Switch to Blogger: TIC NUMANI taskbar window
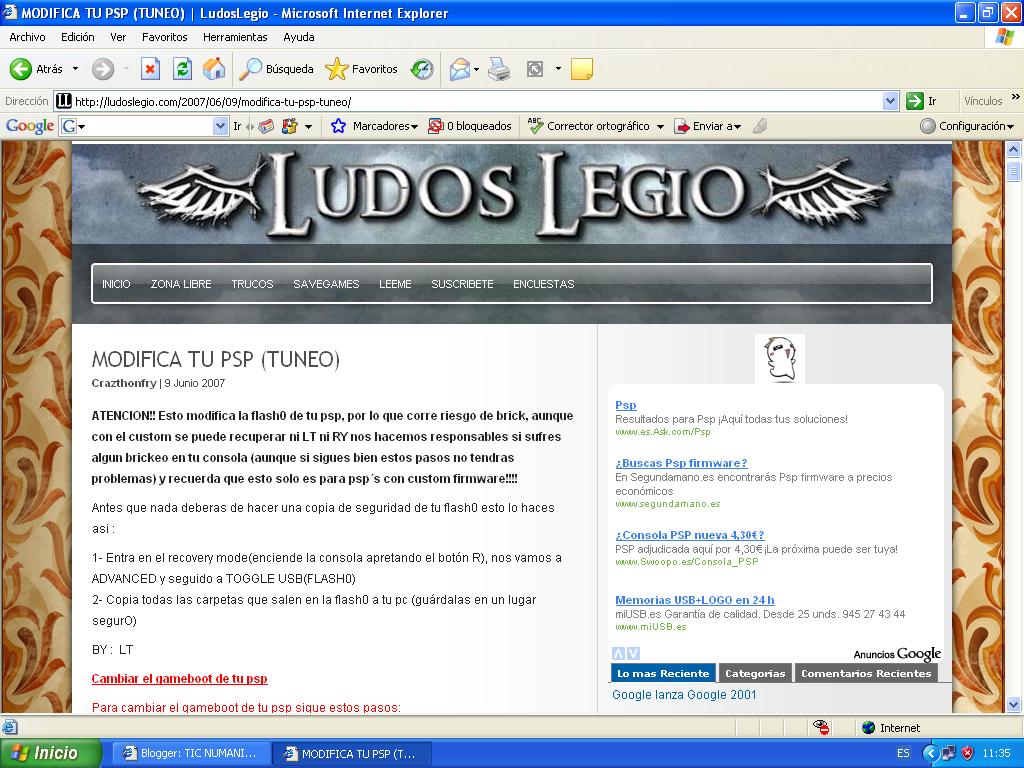The height and width of the screenshot is (768, 1024). (190, 754)
